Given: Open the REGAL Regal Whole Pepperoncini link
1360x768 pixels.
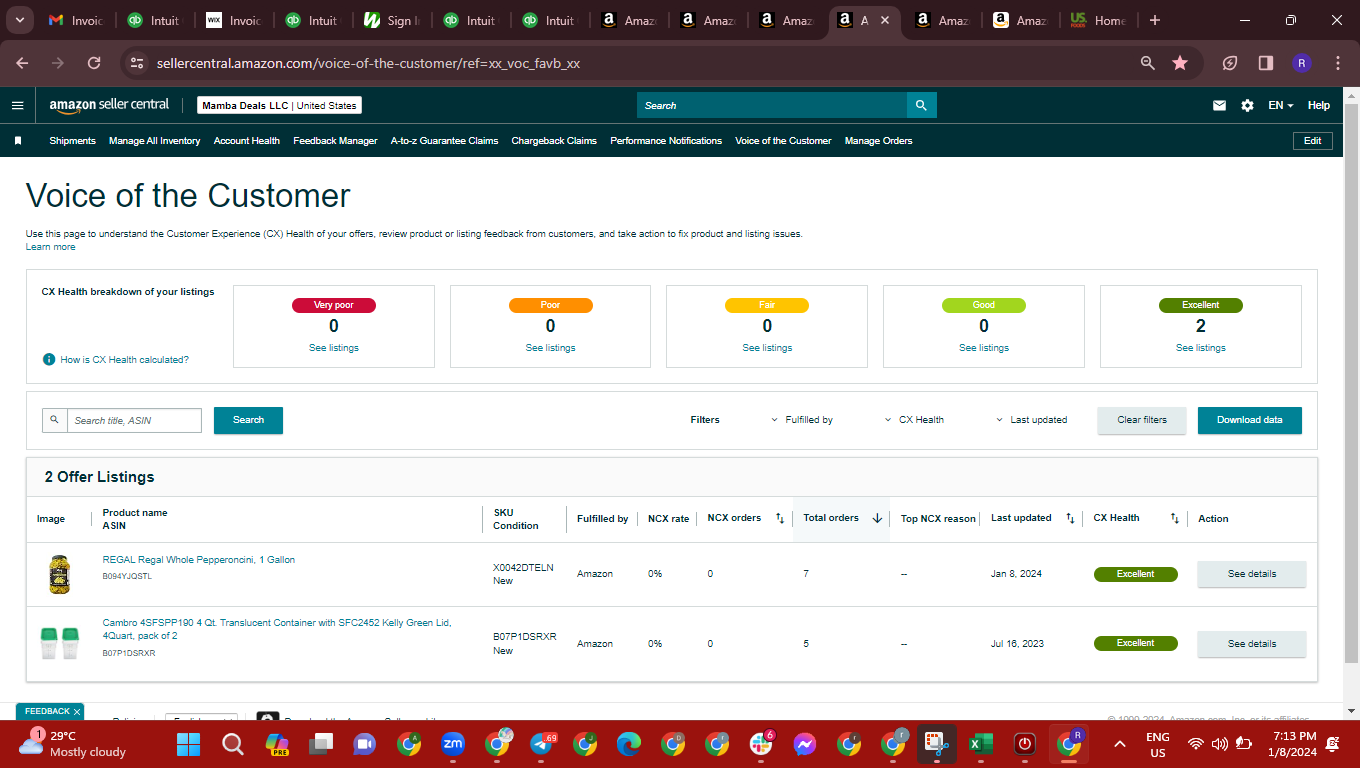Looking at the screenshot, I should [x=199, y=560].
